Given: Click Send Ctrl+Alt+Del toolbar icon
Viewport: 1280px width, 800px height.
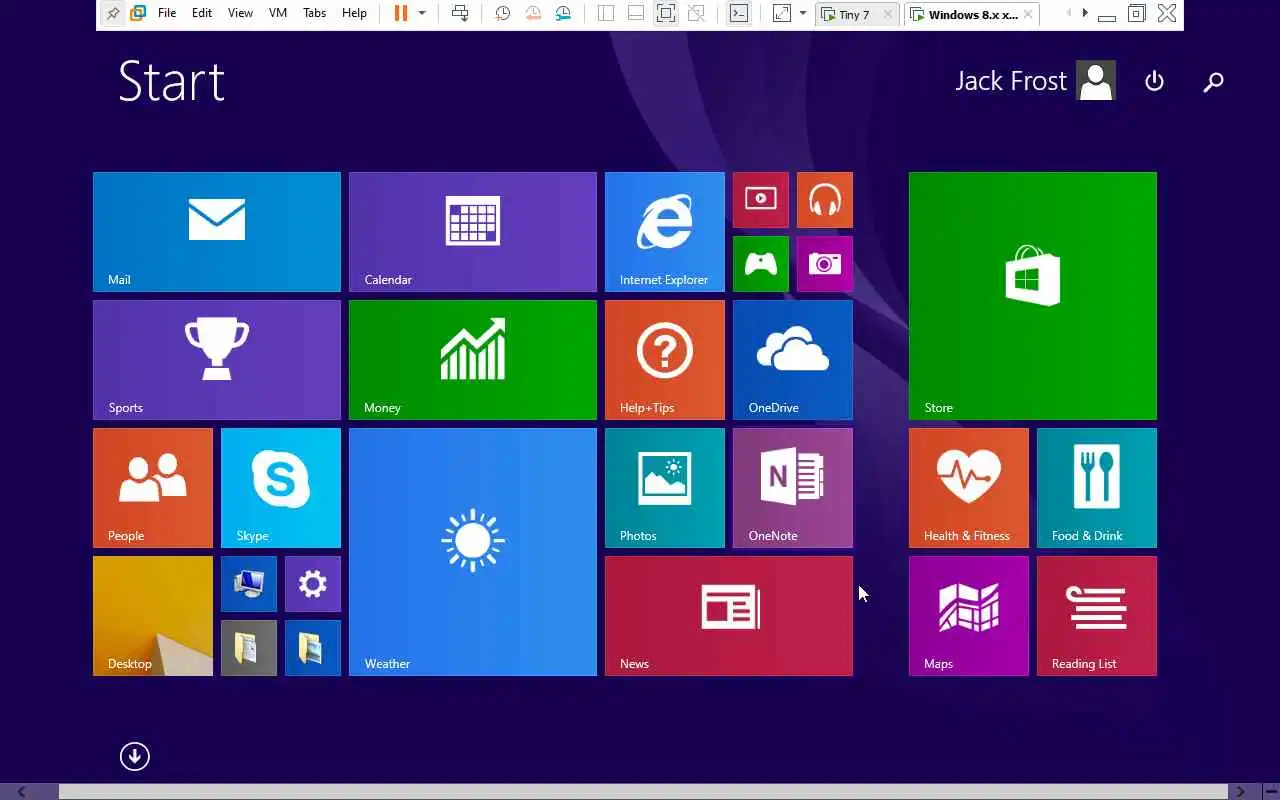Looking at the screenshot, I should tap(460, 13).
